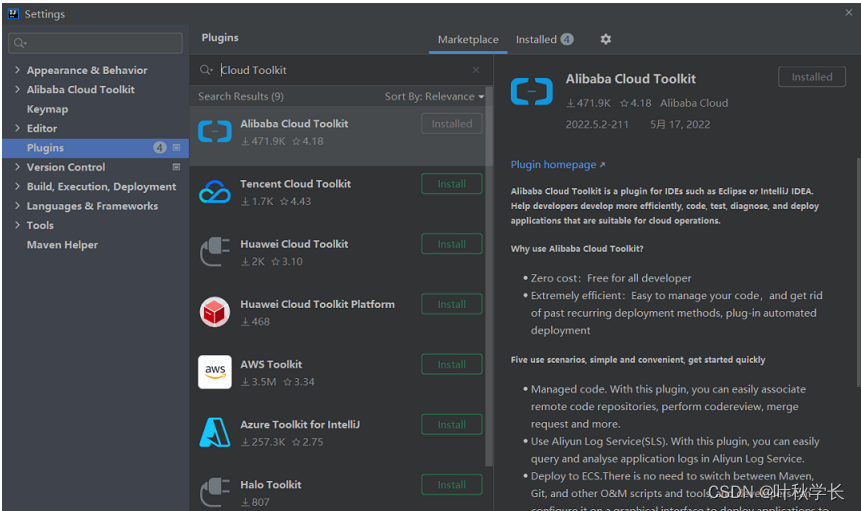Expand the Version Control node
861x511 pixels.
(17, 167)
